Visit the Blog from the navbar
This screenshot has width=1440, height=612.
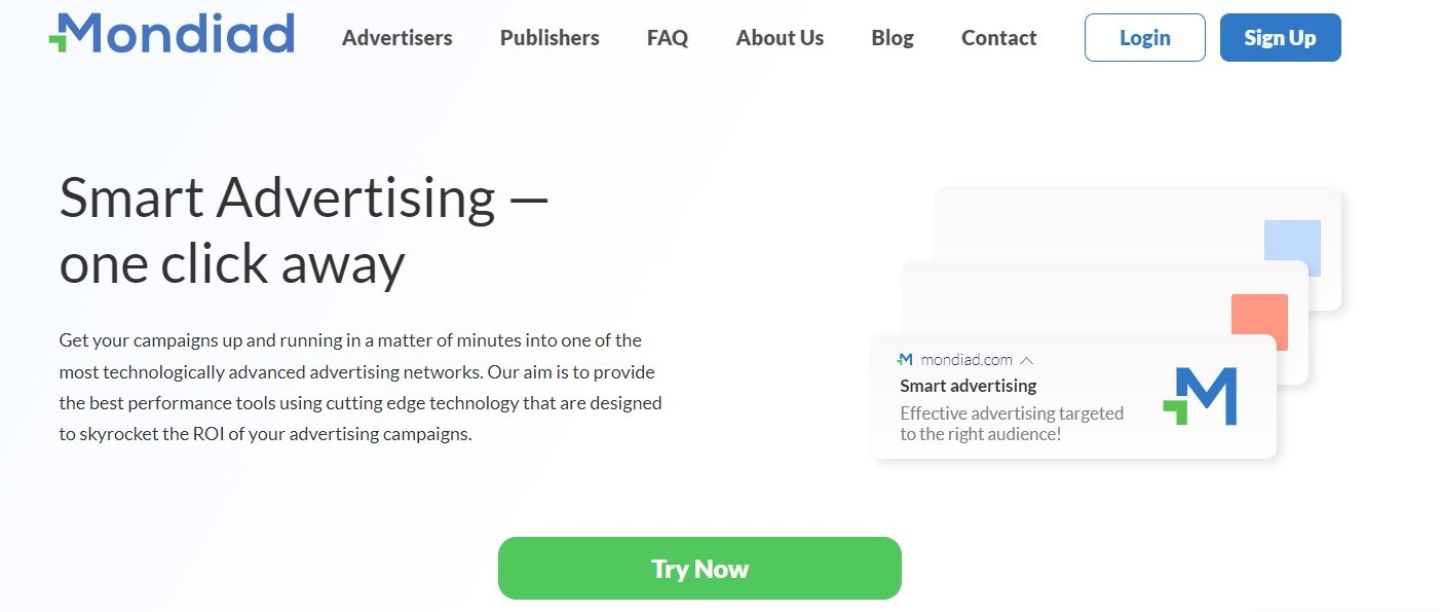(x=892, y=38)
